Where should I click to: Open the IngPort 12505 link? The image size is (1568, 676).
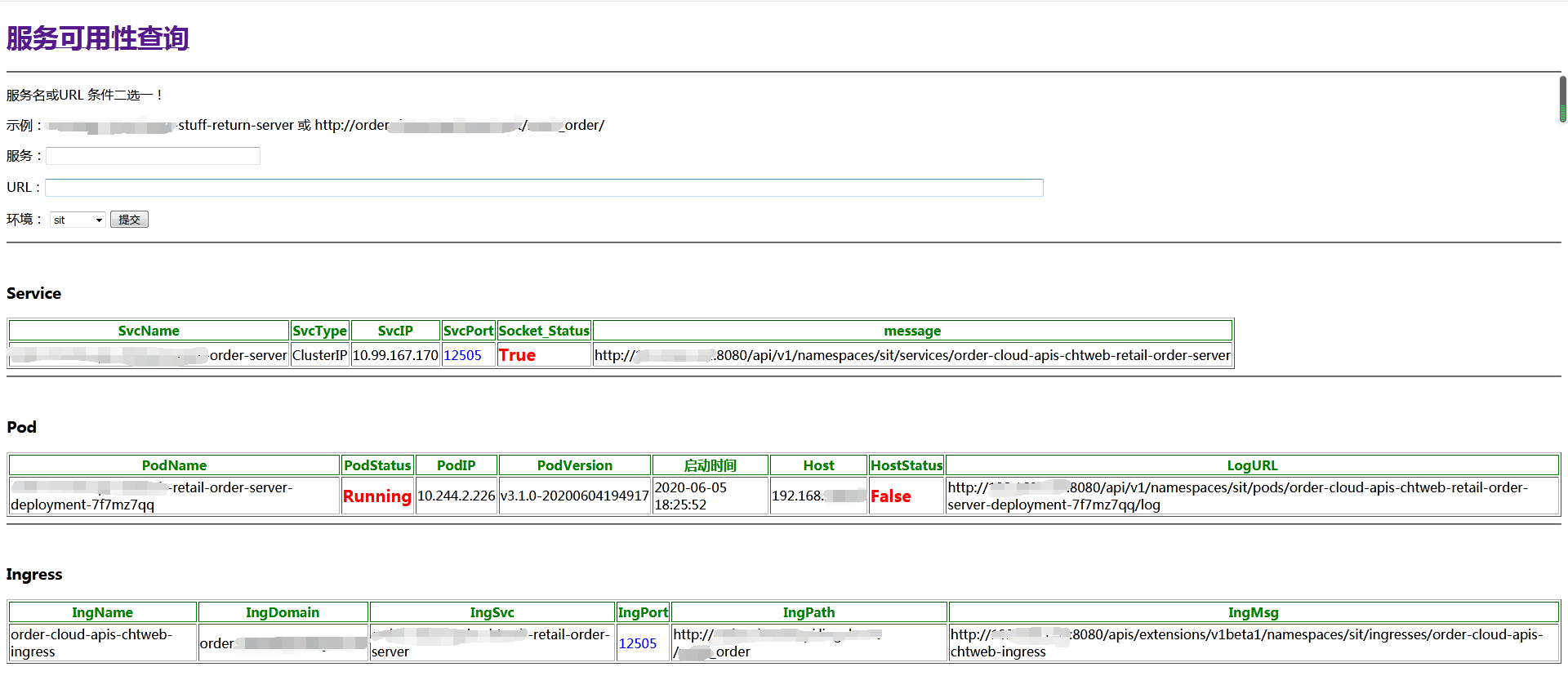(x=637, y=643)
